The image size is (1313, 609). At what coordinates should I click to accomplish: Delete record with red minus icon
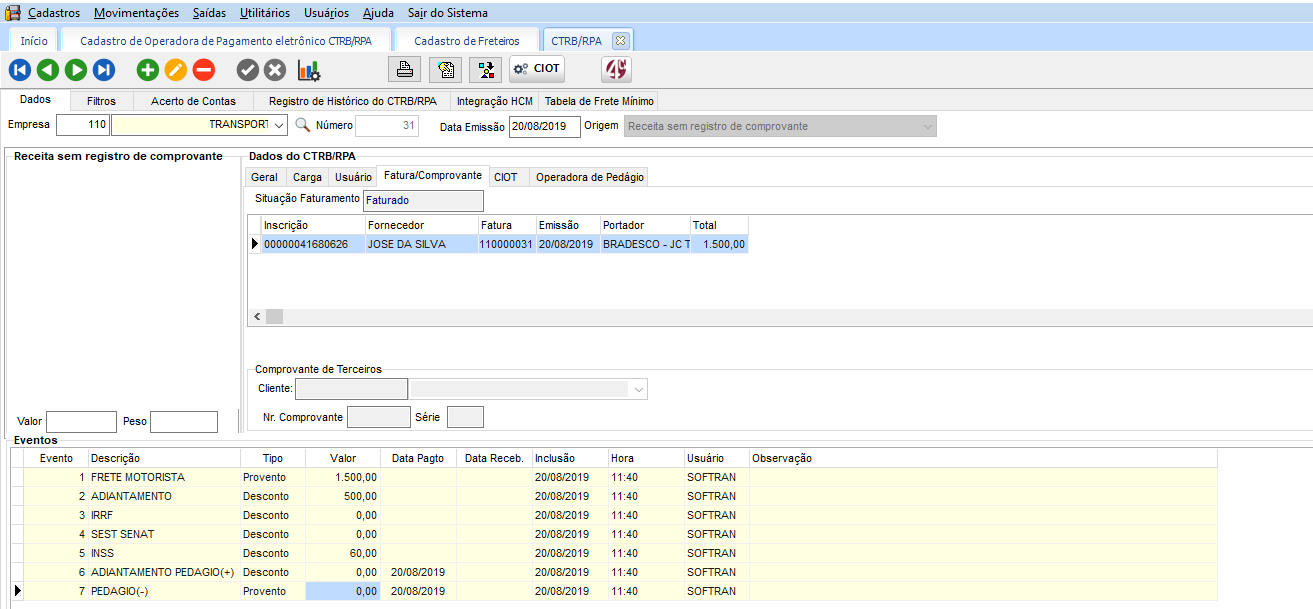pyautogui.click(x=204, y=70)
